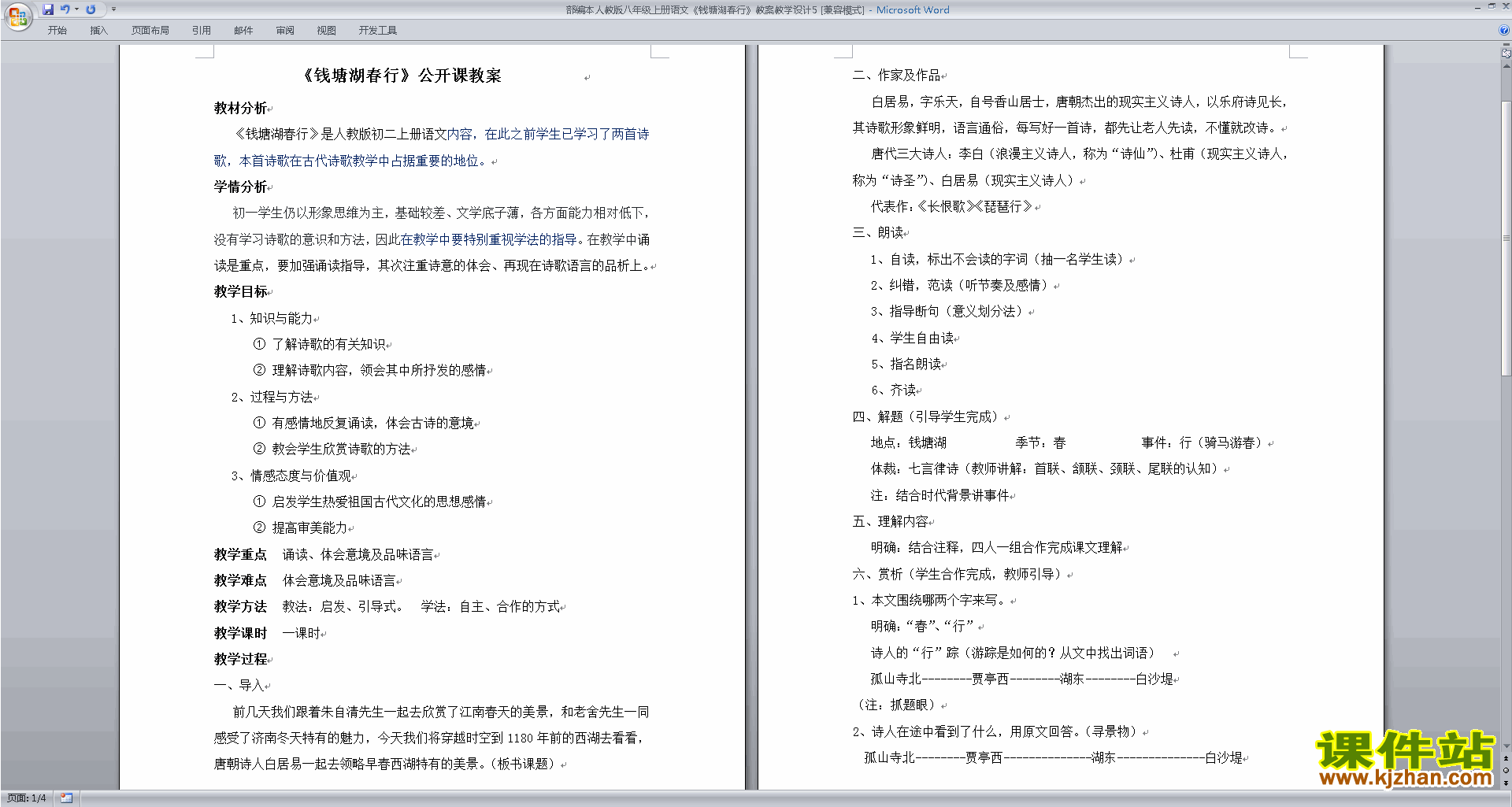The height and width of the screenshot is (807, 1512).
Task: Switch to the 视图 tab
Action: [327, 31]
